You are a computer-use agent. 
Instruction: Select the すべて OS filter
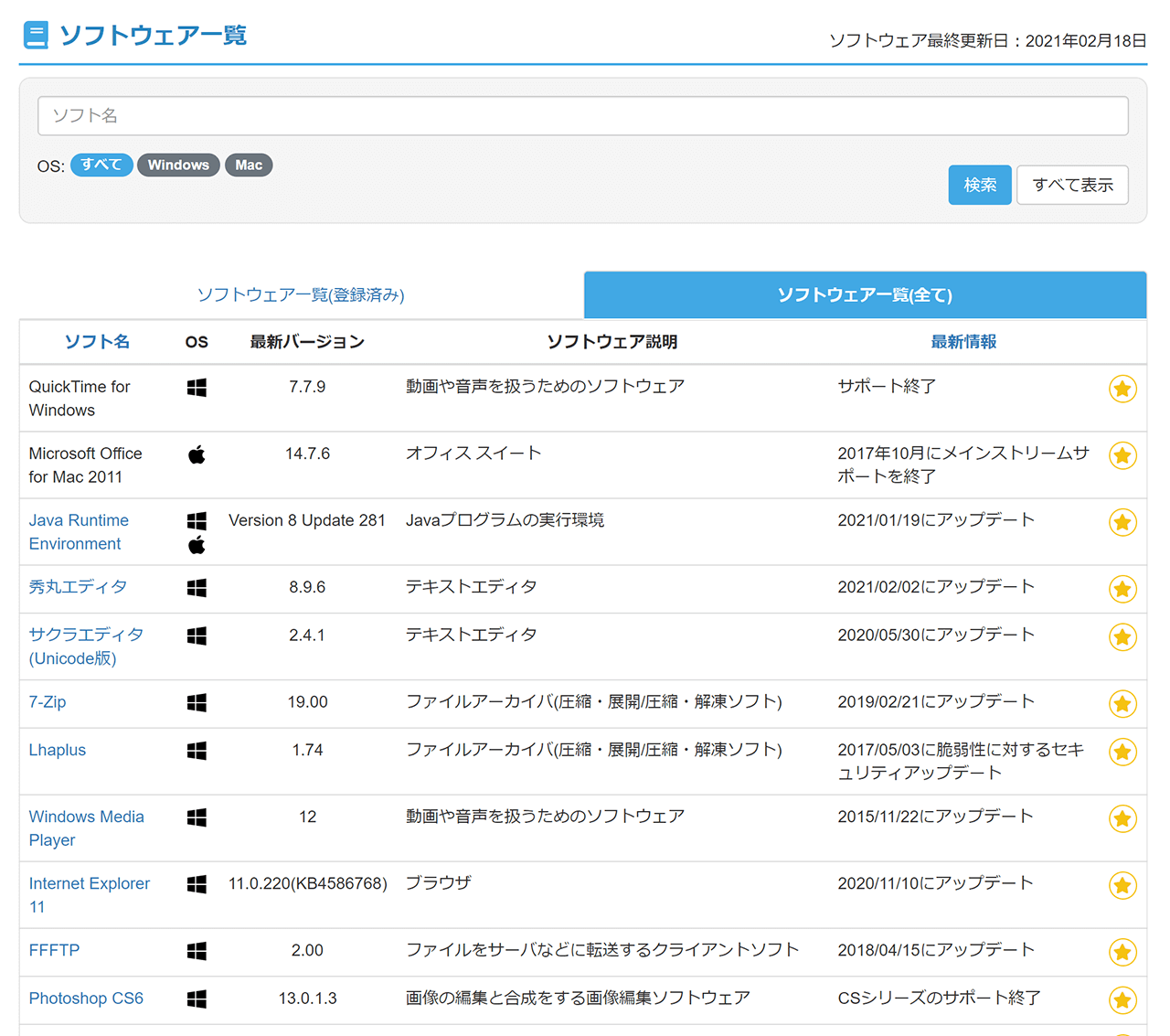point(101,165)
